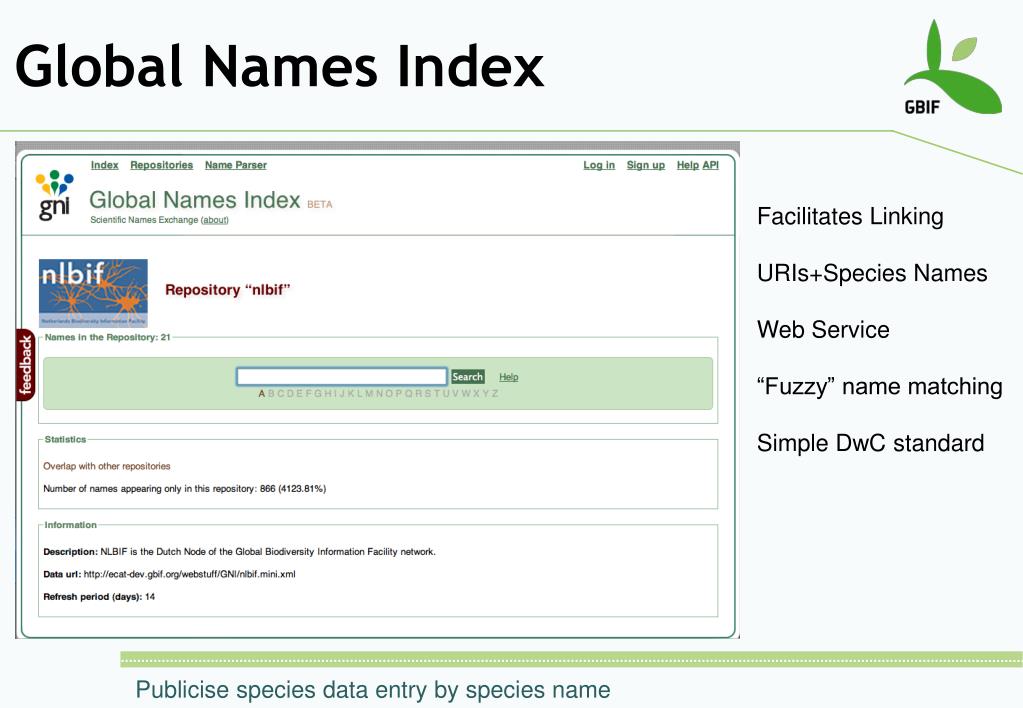Click Overlap with other repositories text
The image size is (1023, 708).
point(107,466)
